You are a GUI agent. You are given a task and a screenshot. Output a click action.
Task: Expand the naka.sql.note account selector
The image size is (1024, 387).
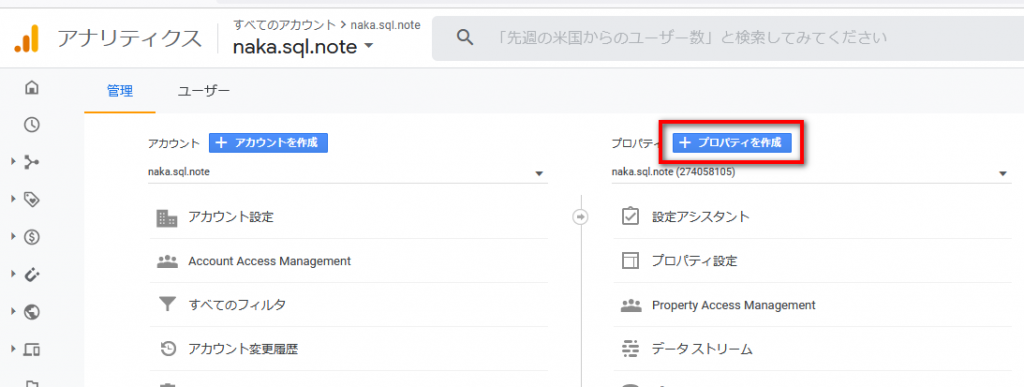[x=303, y=46]
